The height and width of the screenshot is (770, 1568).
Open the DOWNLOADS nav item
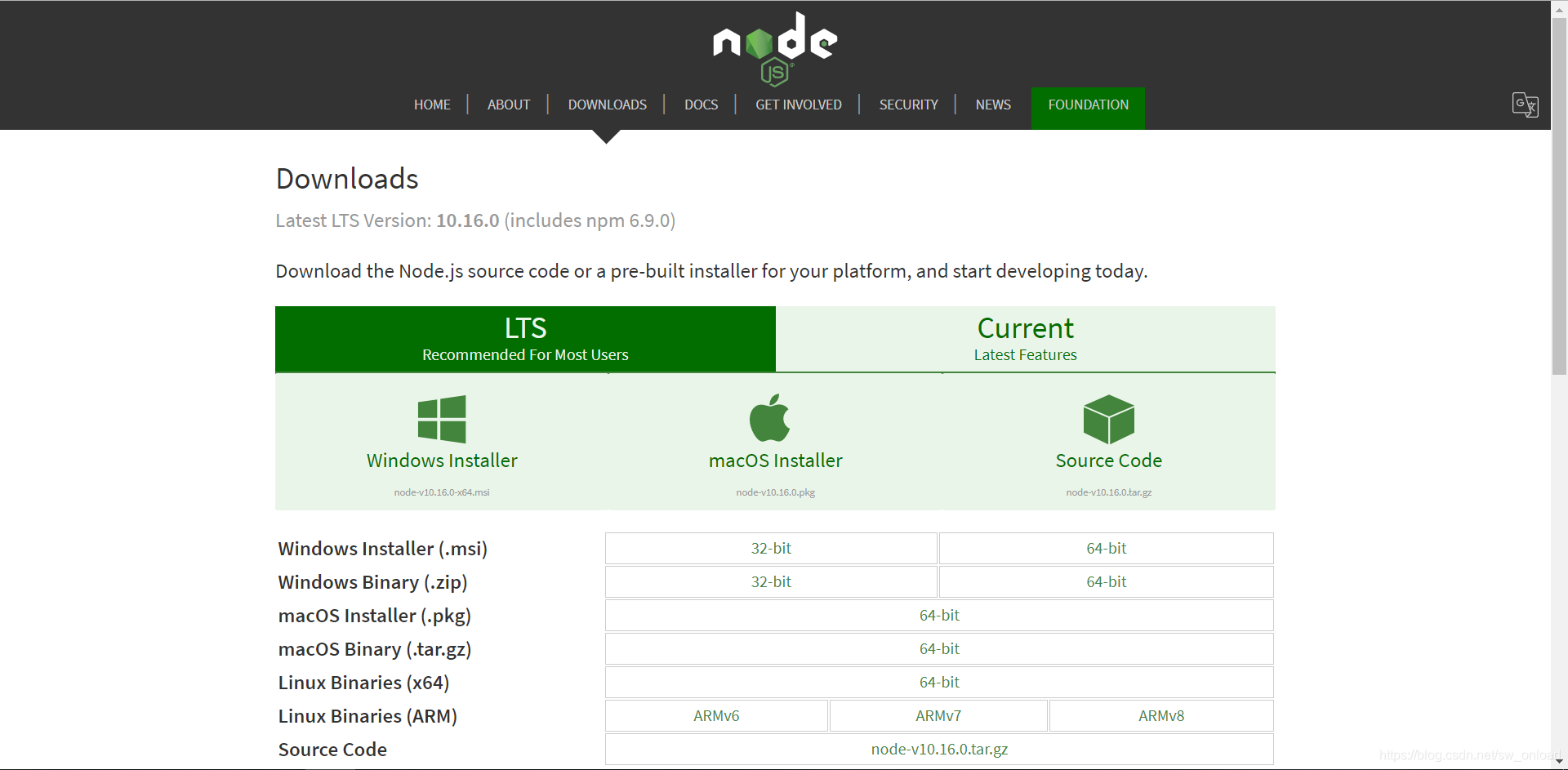click(608, 105)
